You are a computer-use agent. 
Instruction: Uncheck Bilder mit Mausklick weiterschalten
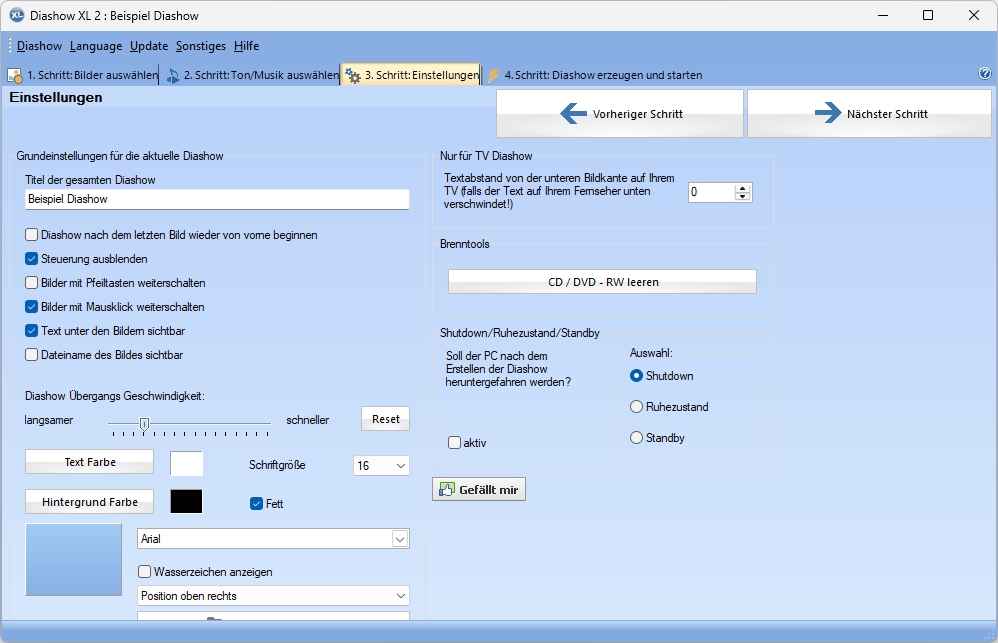coord(31,307)
